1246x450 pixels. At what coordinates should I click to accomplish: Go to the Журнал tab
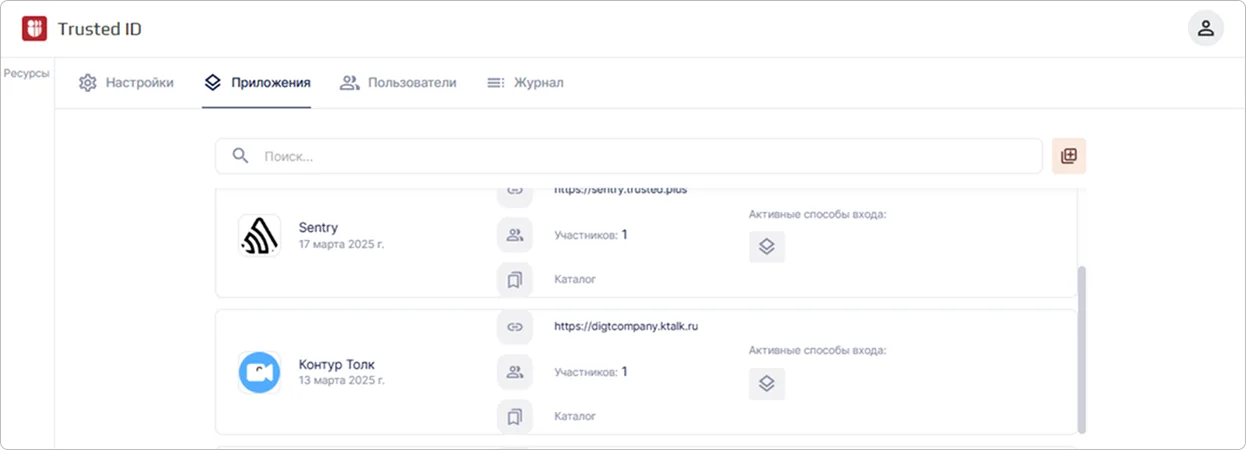525,83
